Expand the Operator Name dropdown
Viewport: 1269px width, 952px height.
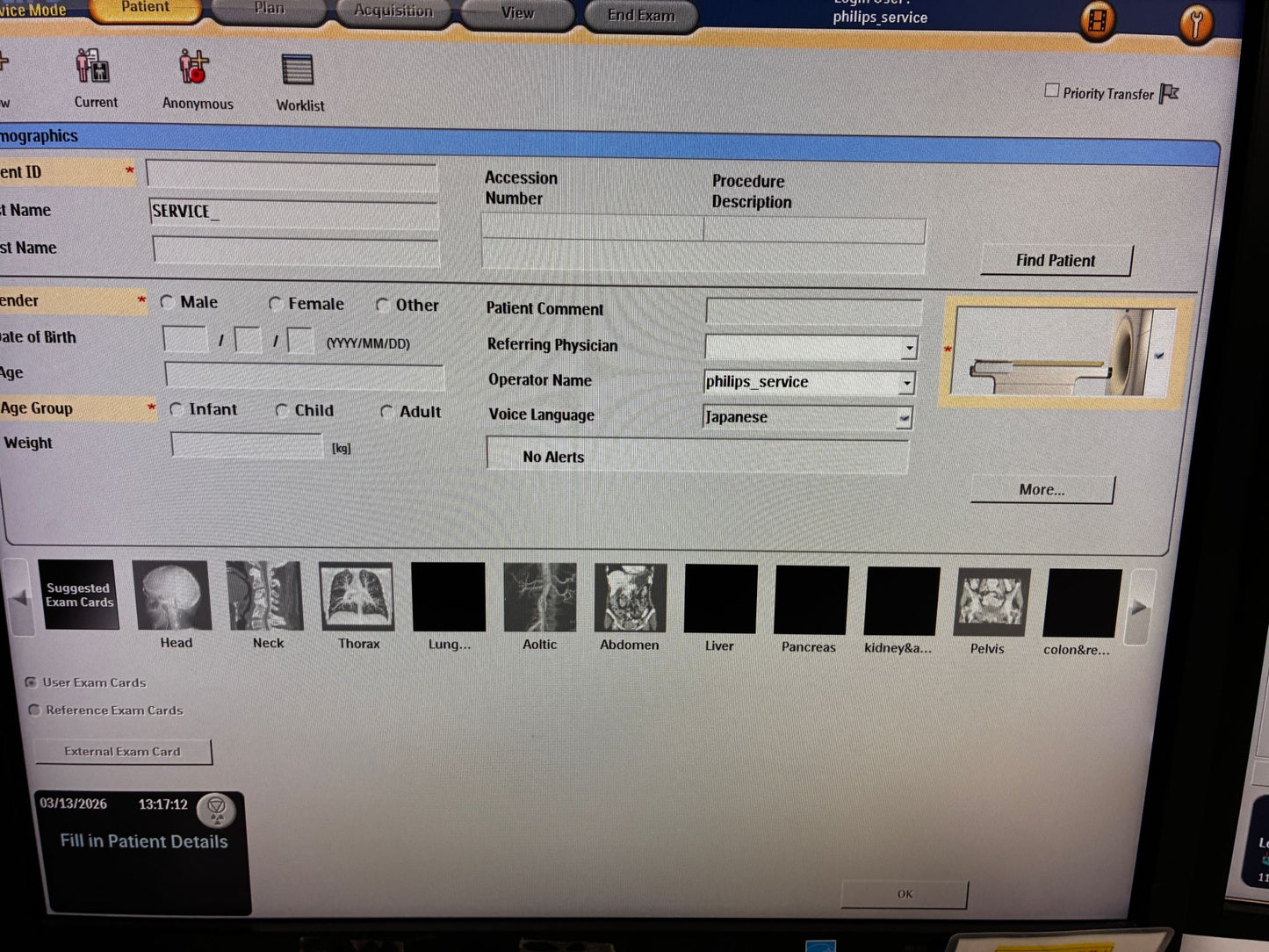tap(906, 384)
